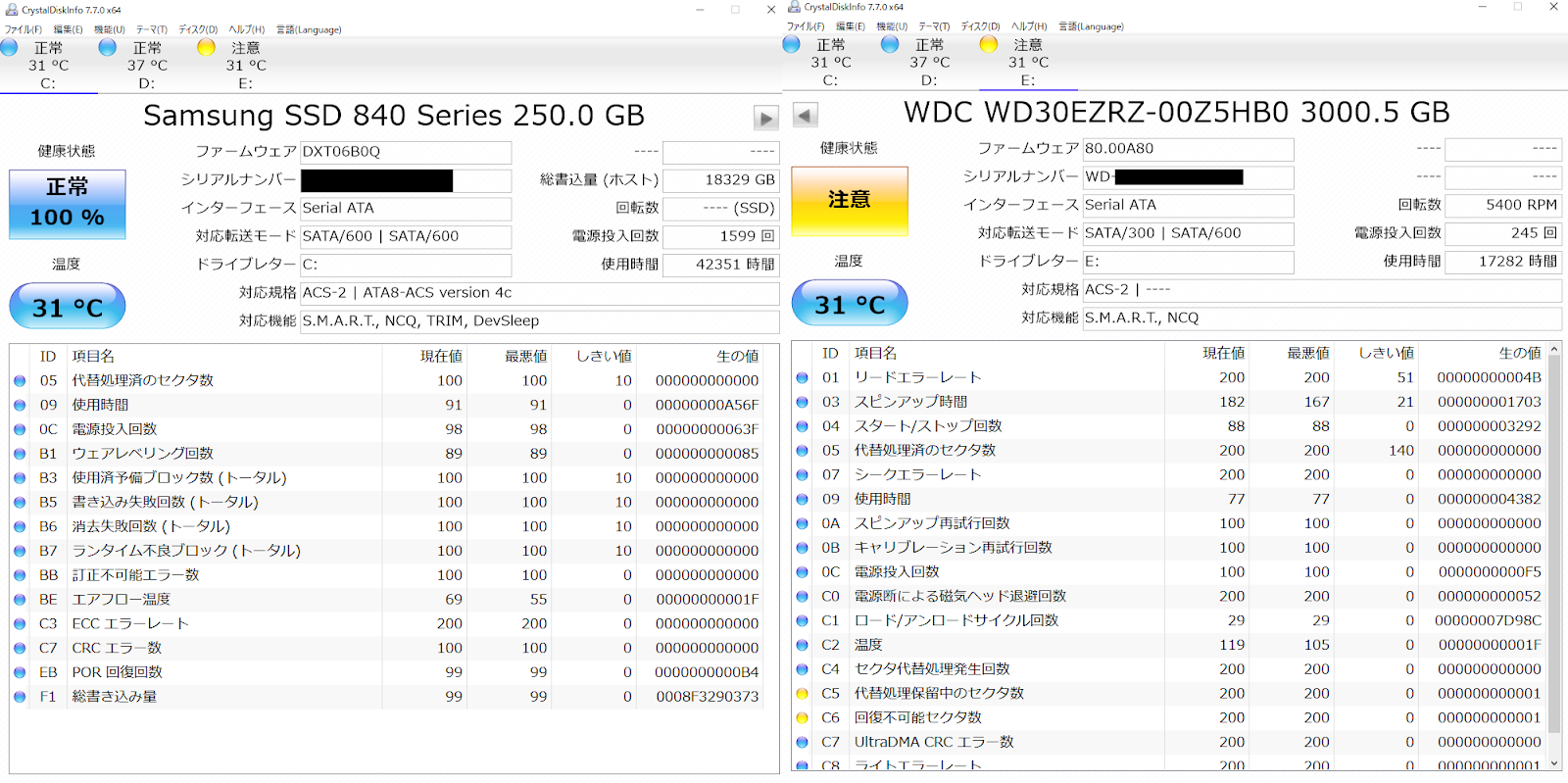Screen dimensions: 1568x783
Task: Click the 正常 100 % health status button
Action: pos(68,204)
